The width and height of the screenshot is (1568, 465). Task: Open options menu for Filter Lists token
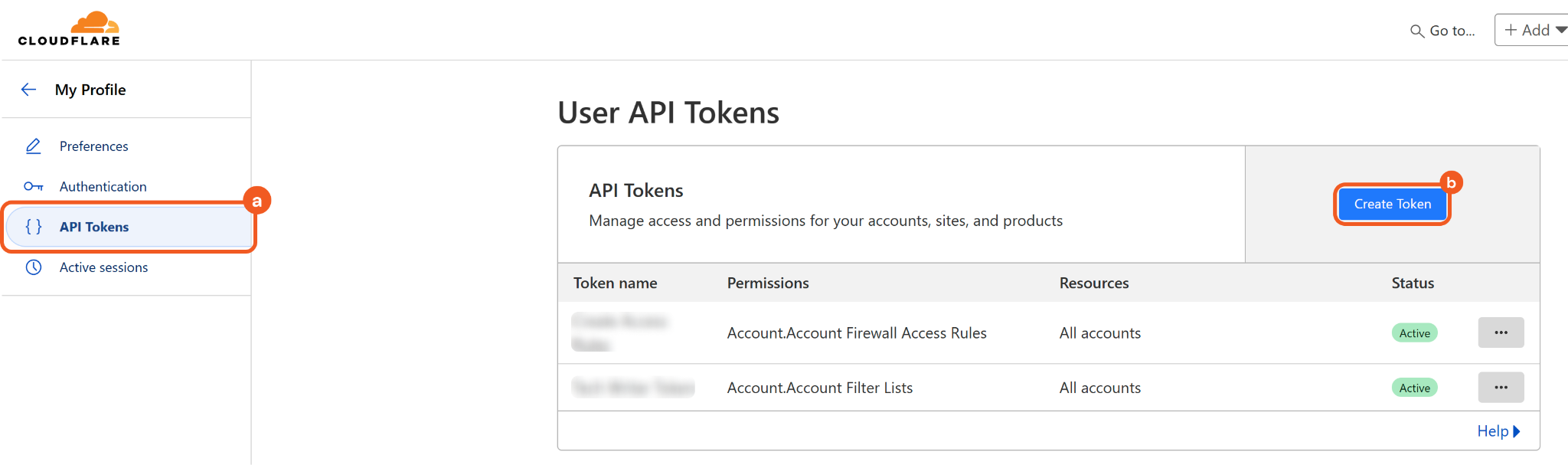pos(1500,388)
